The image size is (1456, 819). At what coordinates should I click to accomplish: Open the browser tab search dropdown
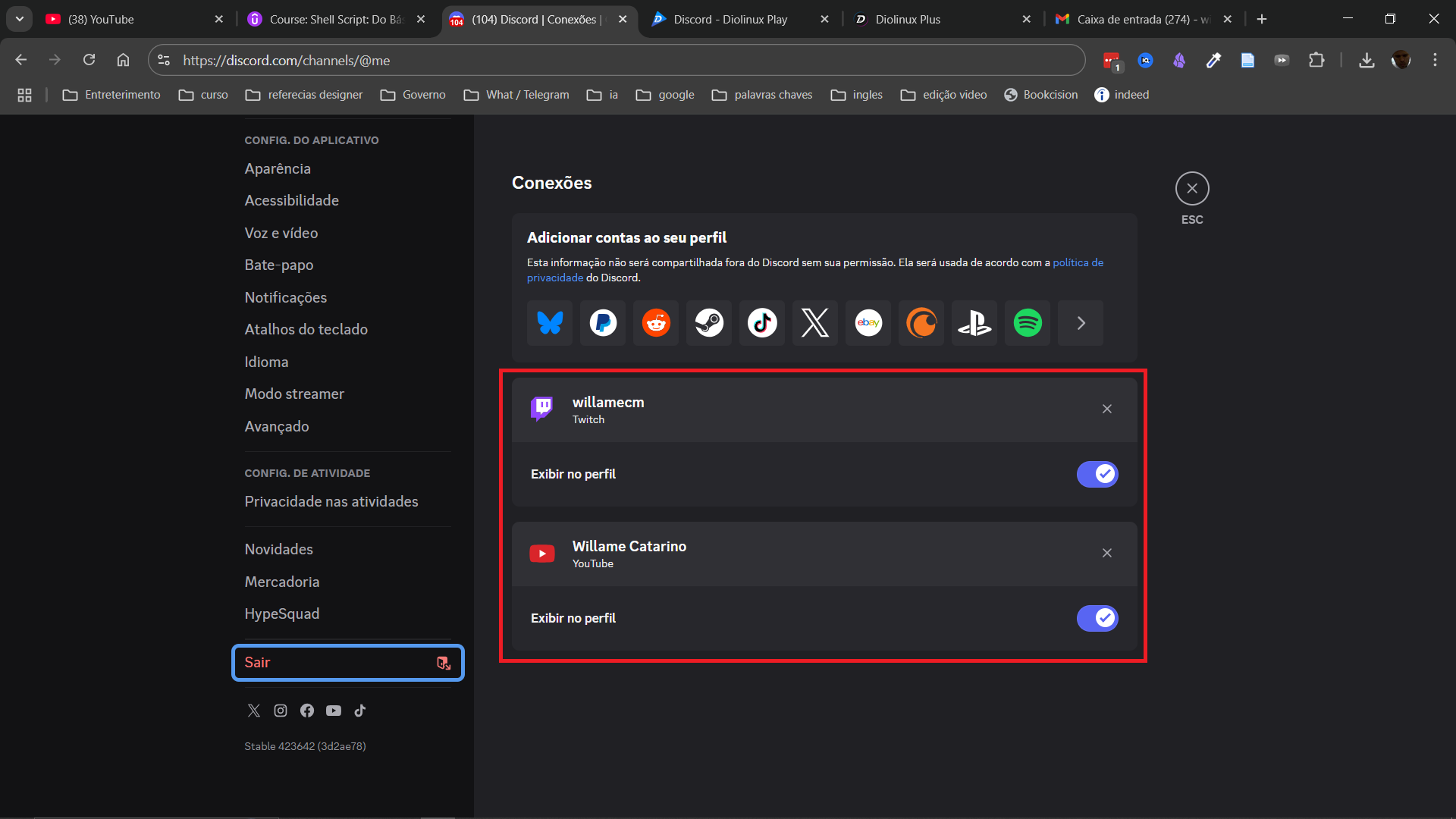point(20,19)
